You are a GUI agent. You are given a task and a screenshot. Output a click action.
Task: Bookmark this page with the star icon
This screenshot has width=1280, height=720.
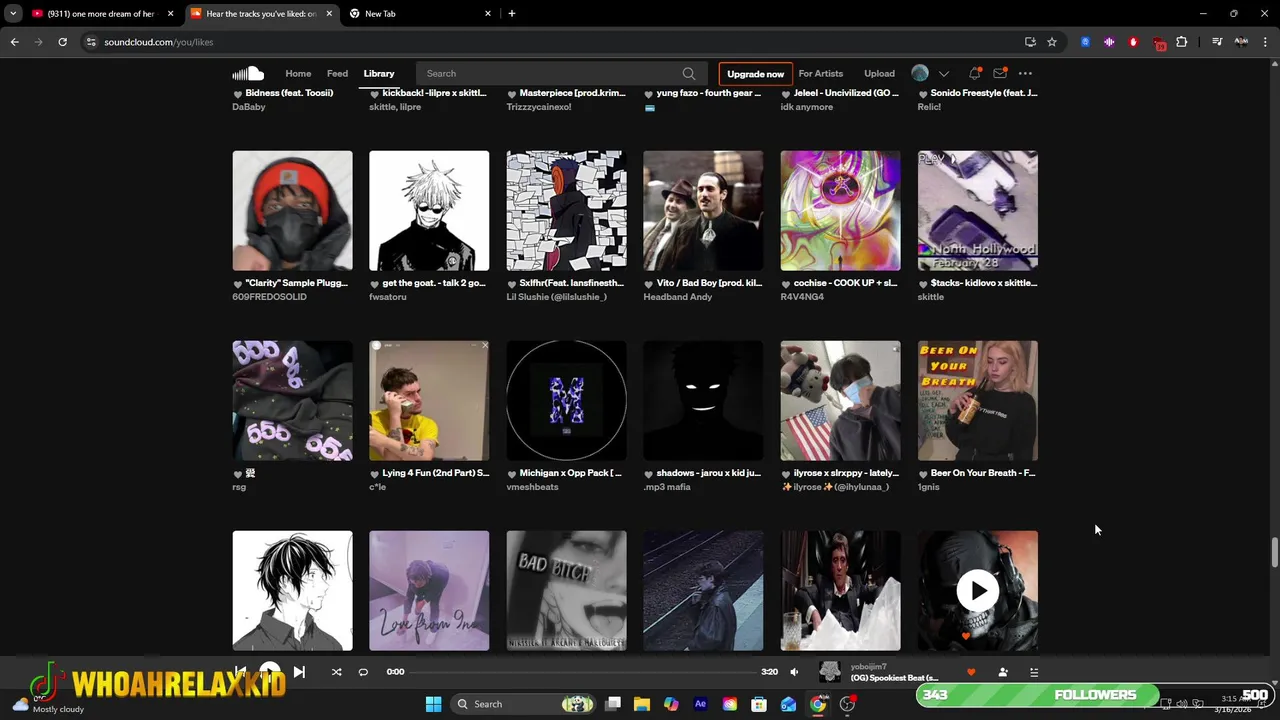(1052, 42)
